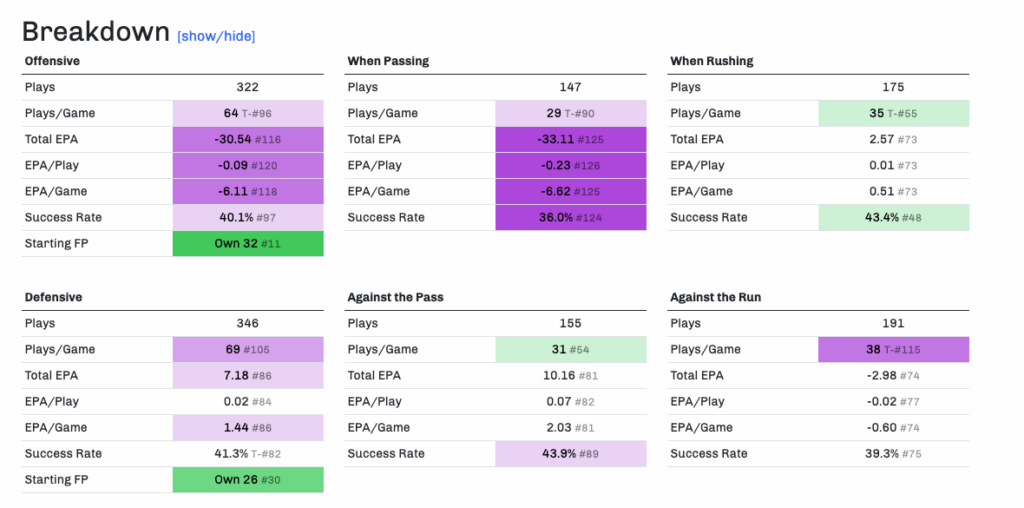Click the Offensive Total EPA value -30.54

(248, 139)
